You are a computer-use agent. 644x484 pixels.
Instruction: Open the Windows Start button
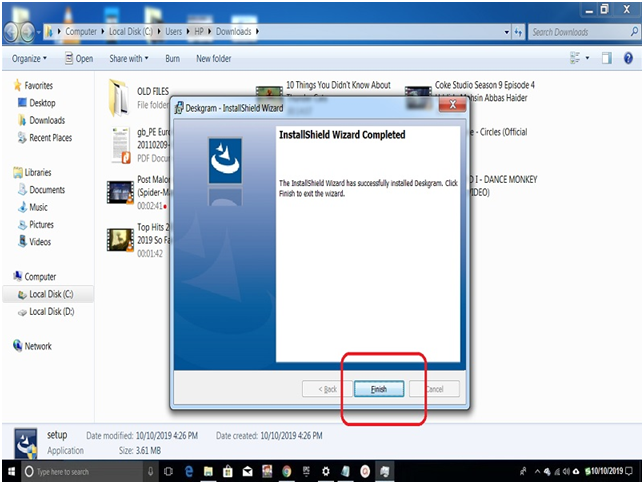click(11, 471)
